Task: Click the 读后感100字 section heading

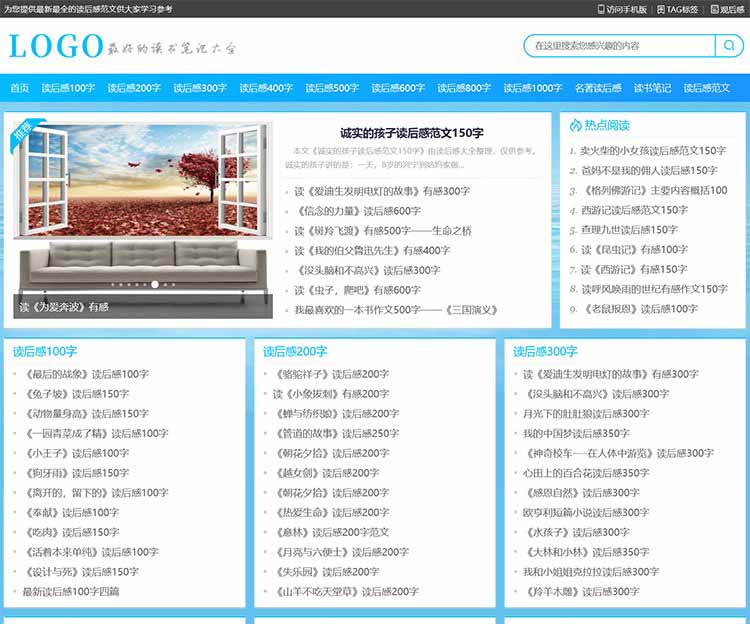Action: coord(45,351)
